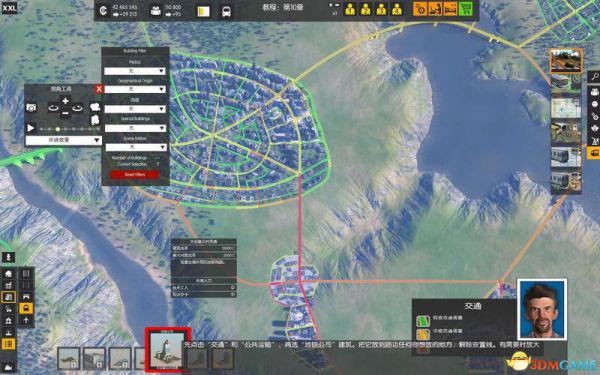Click the camera screenshot icon in view tools
Screen dimensions: 600x375
click(31, 108)
